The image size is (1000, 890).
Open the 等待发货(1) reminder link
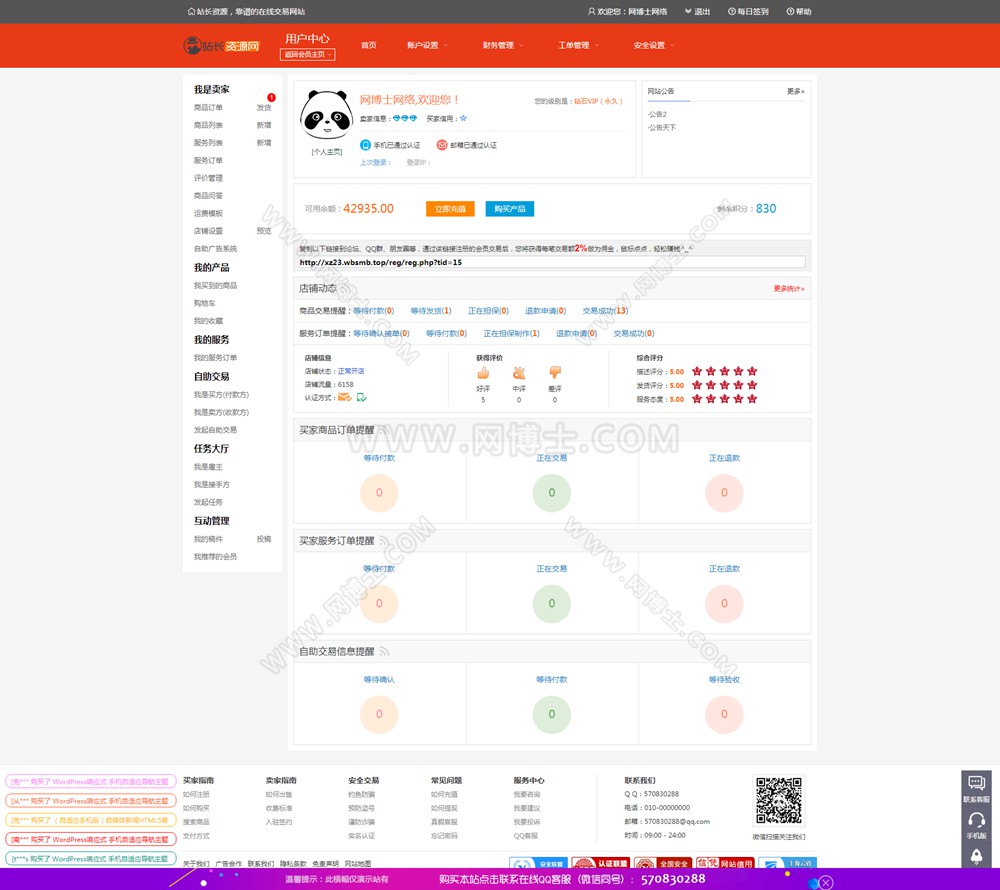430,311
